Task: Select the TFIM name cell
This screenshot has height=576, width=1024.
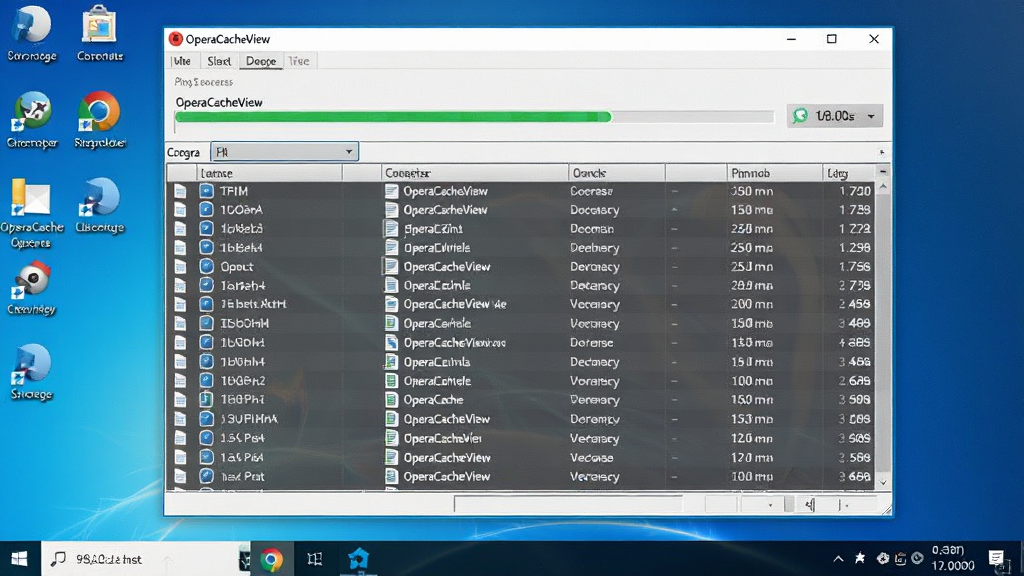Action: point(234,191)
